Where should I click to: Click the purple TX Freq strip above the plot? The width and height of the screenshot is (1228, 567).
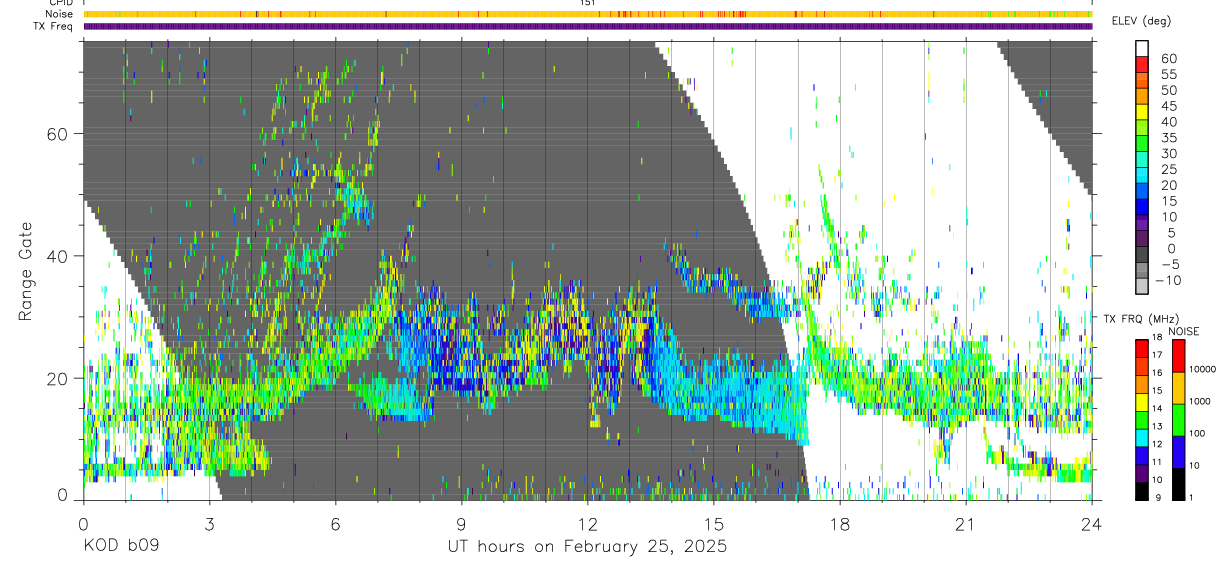[x=588, y=26]
